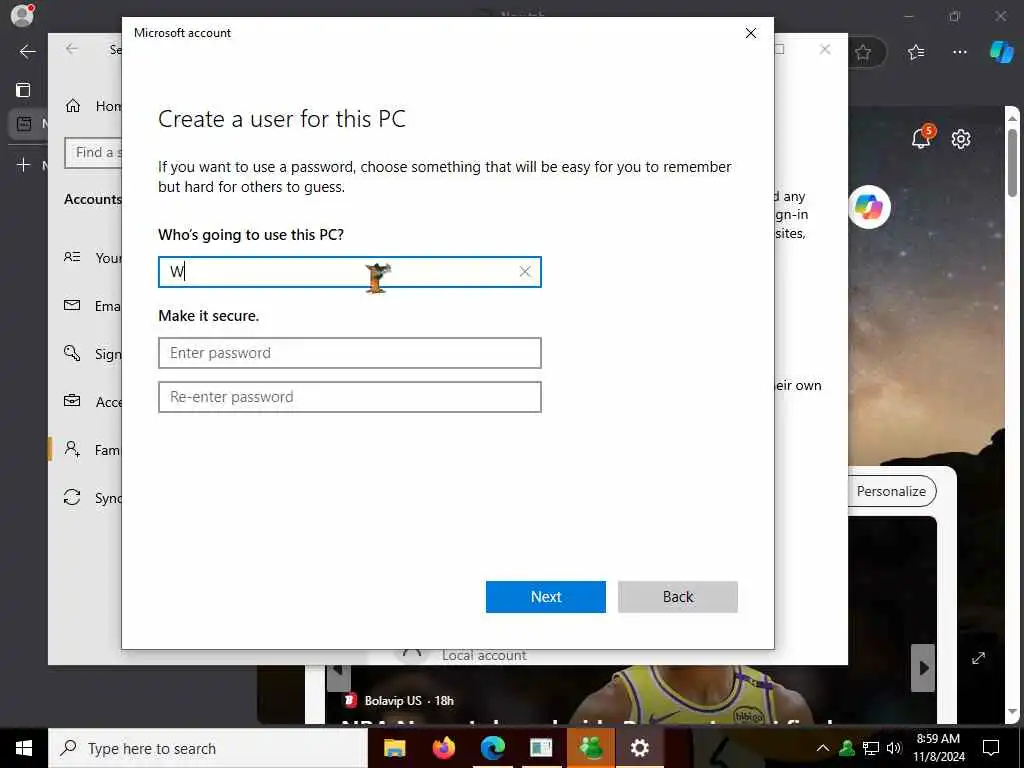
Task: Open Sync your settings icon
Action: (x=72, y=498)
